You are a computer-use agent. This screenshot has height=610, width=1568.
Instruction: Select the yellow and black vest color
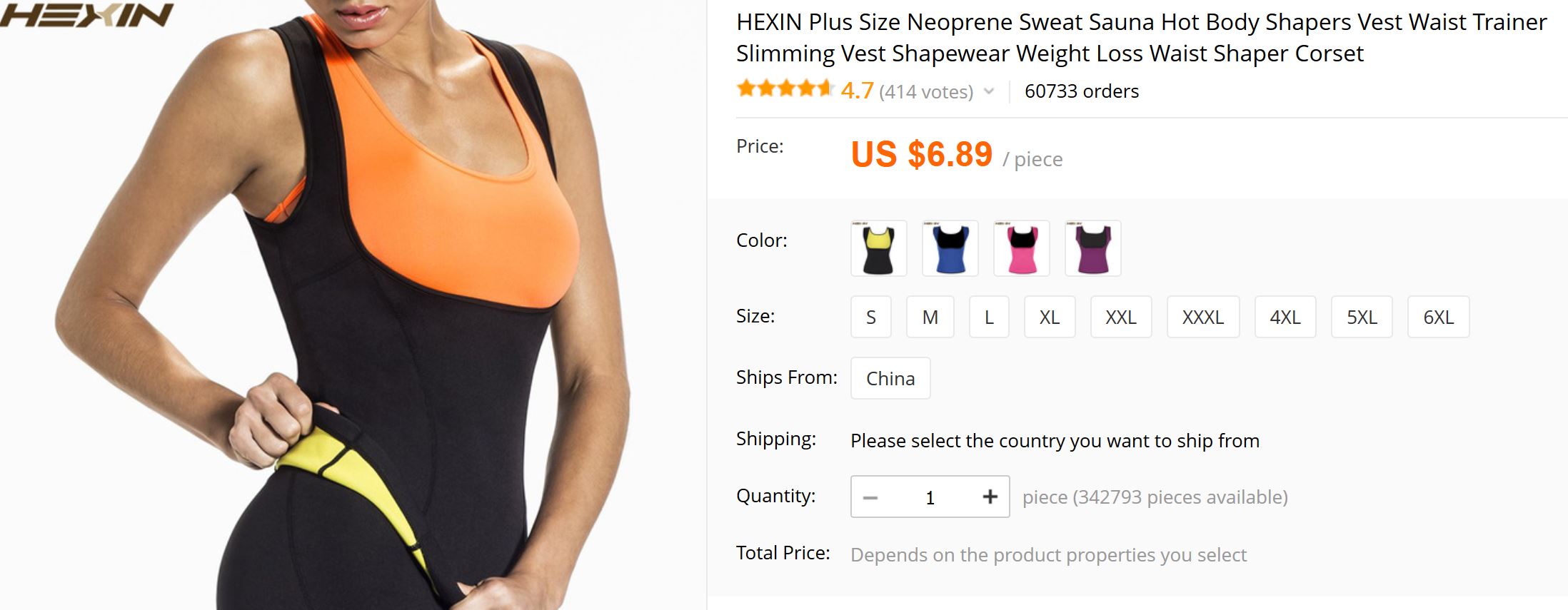point(878,248)
